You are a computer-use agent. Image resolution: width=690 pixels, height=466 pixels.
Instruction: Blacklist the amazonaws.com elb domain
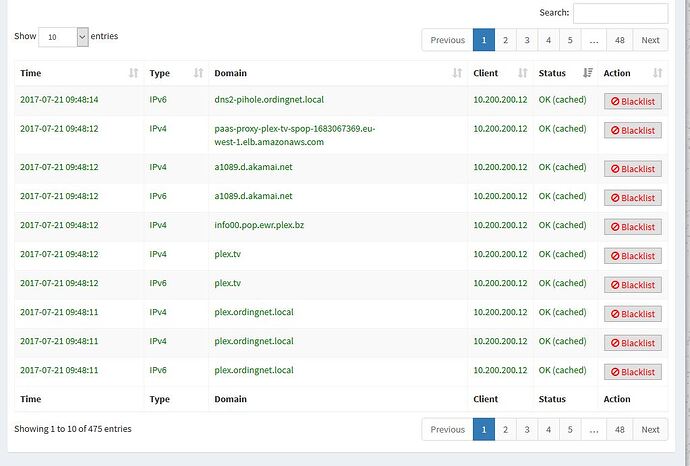(632, 130)
